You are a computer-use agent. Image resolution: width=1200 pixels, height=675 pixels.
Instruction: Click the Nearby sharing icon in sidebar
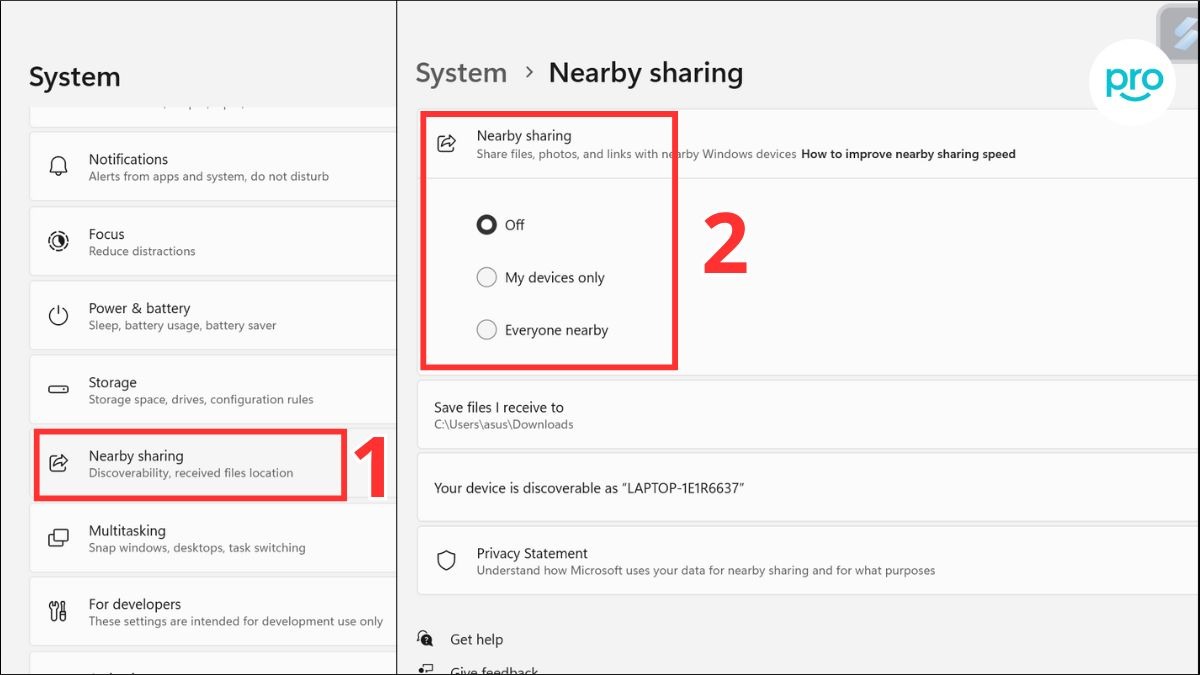point(59,463)
